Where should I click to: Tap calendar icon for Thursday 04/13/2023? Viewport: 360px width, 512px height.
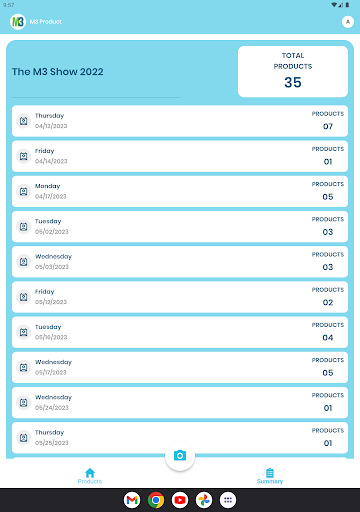(23, 121)
